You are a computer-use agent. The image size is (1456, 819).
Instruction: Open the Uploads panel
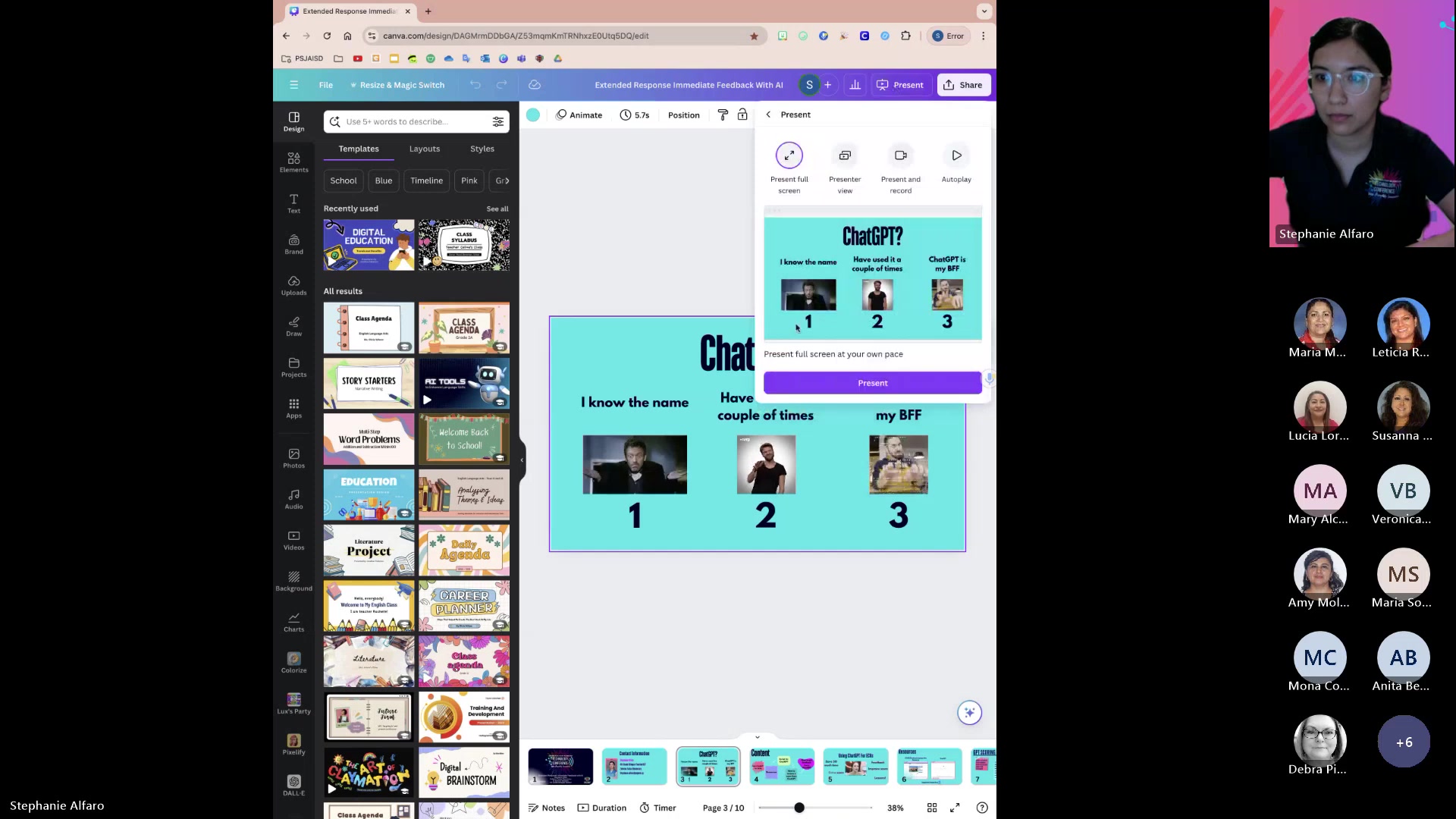pyautogui.click(x=293, y=285)
